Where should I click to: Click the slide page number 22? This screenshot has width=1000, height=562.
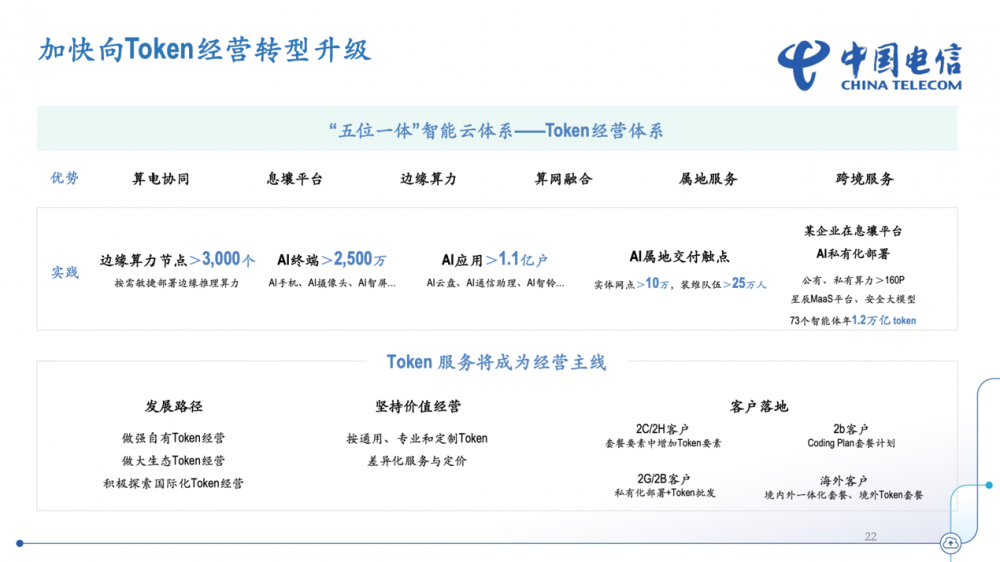coord(870,537)
